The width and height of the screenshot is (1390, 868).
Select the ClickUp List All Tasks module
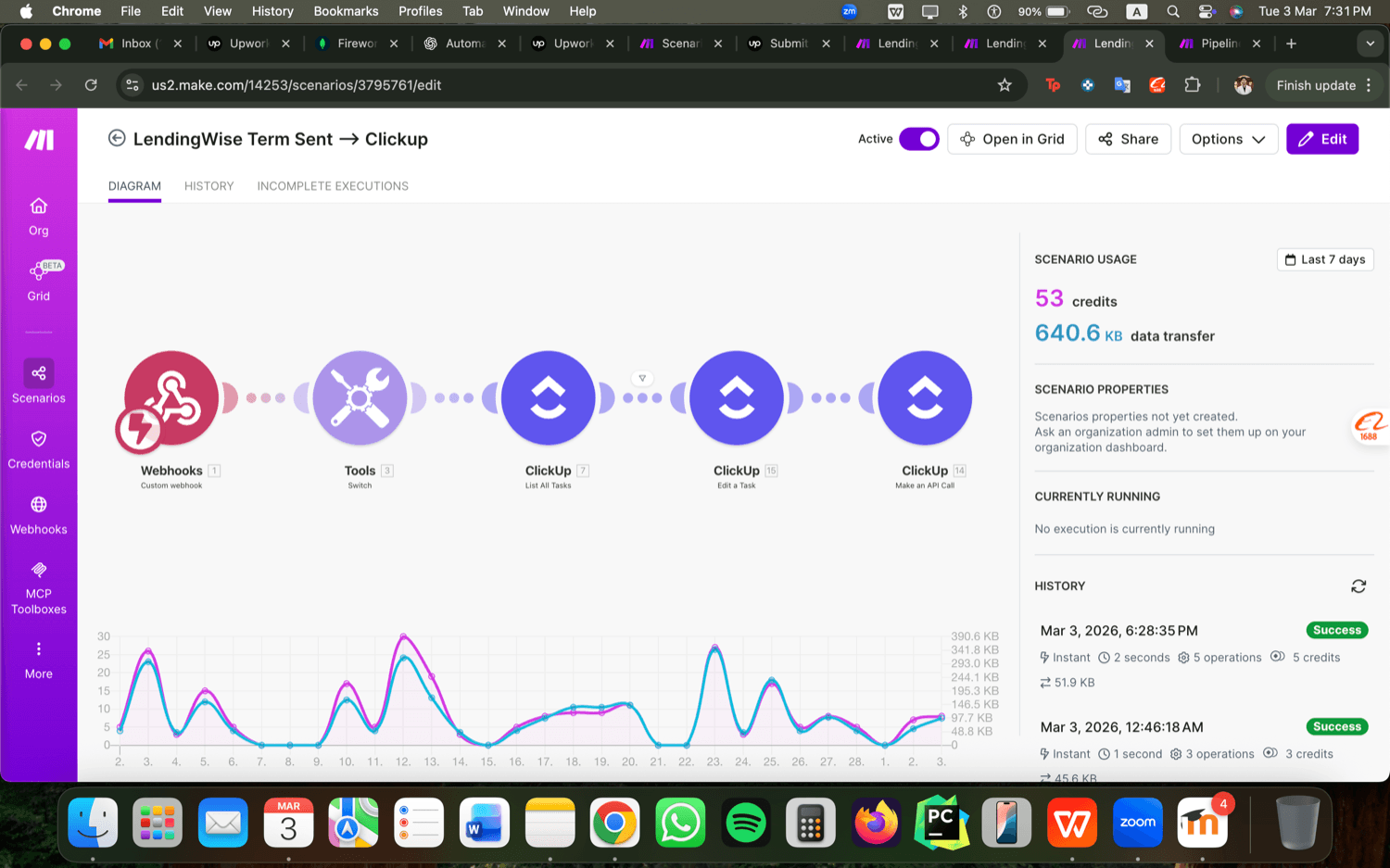click(548, 398)
